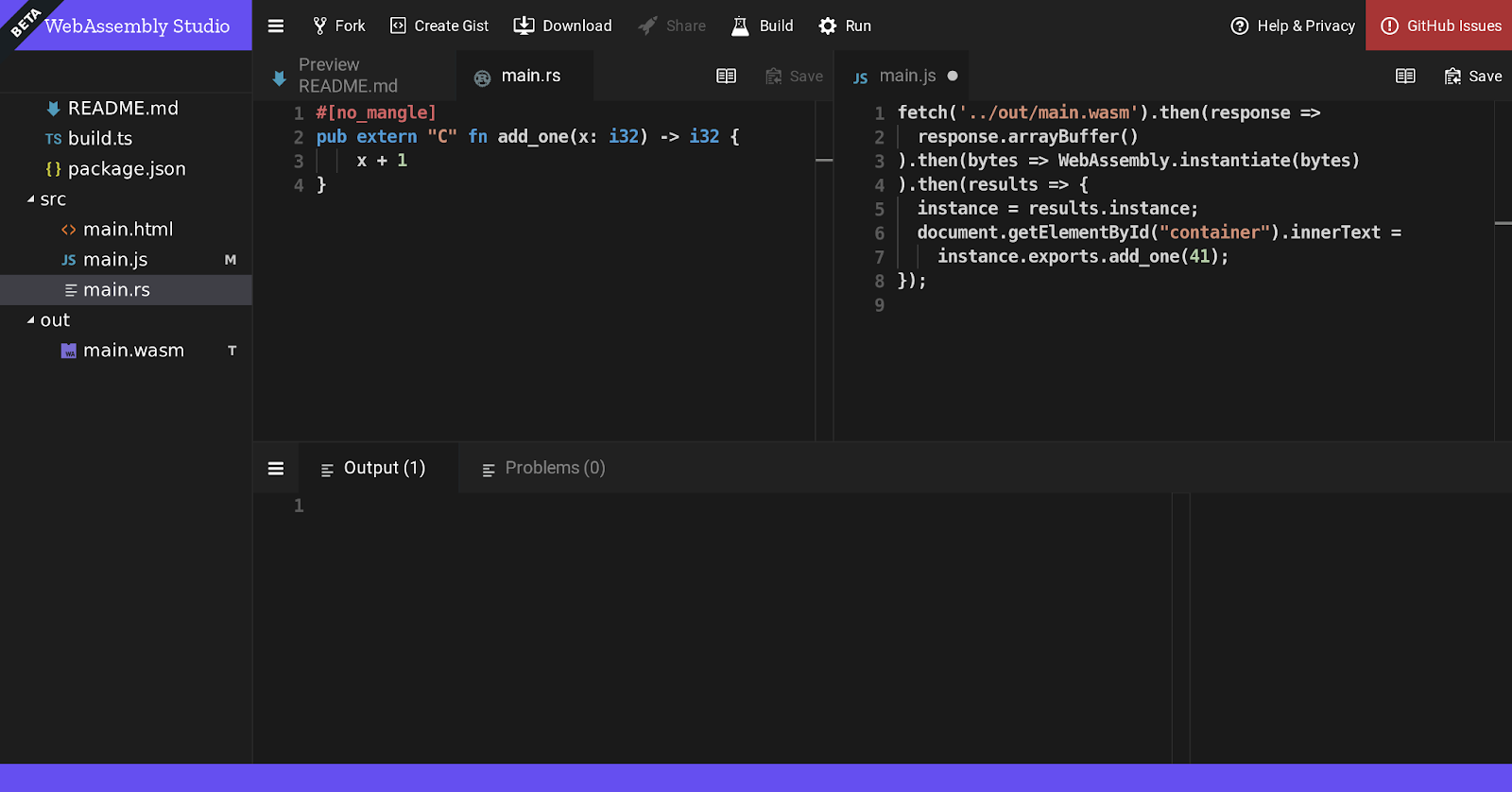The height and width of the screenshot is (792, 1512).
Task: Run the project using gear icon
Action: tap(845, 26)
